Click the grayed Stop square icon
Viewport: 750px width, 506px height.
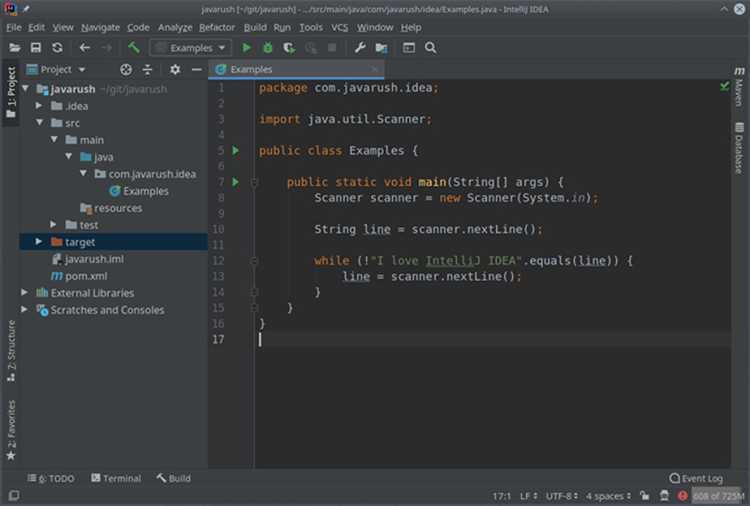332,47
